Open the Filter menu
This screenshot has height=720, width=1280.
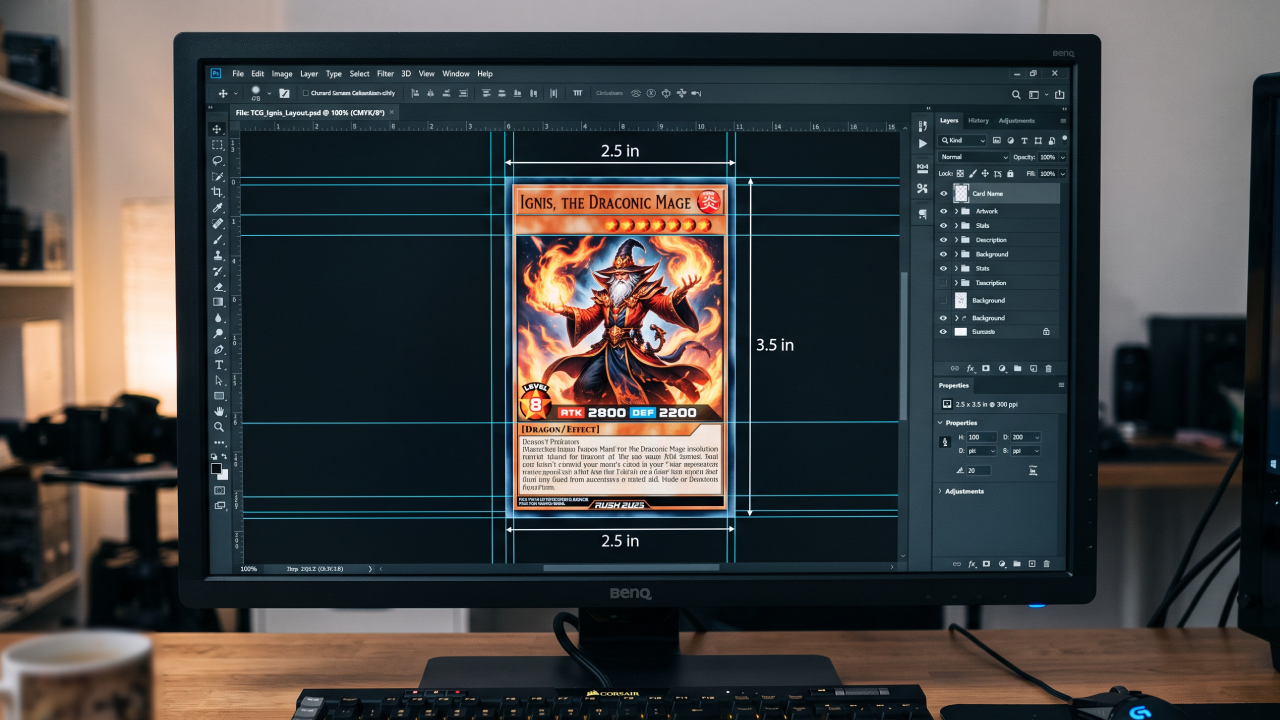tap(385, 74)
